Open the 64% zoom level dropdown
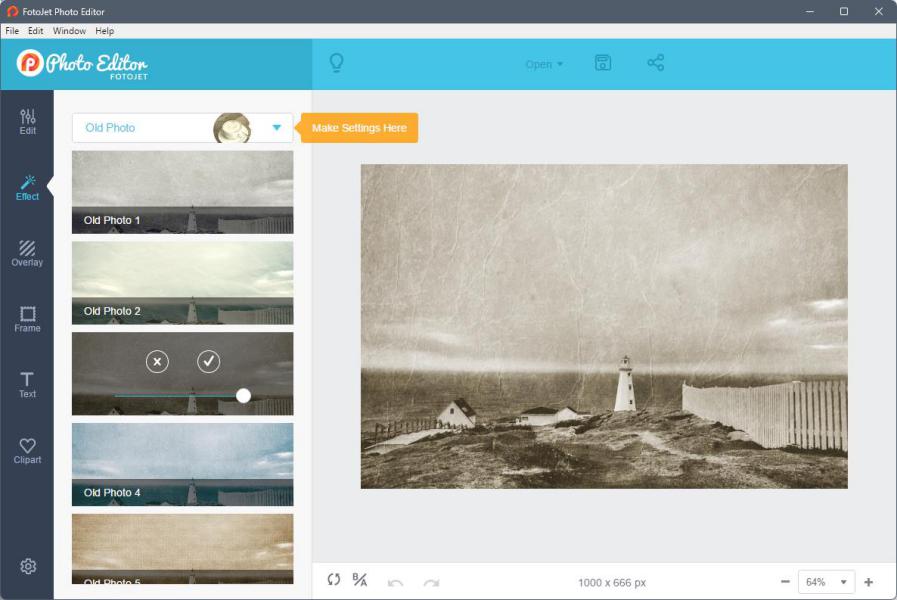The image size is (897, 600). click(x=826, y=582)
